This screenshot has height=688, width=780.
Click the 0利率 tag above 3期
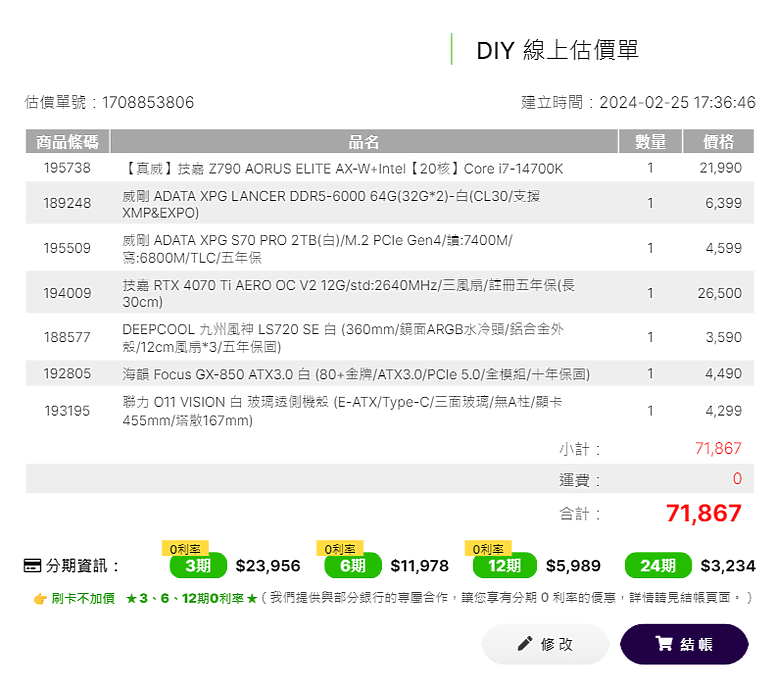(x=185, y=549)
